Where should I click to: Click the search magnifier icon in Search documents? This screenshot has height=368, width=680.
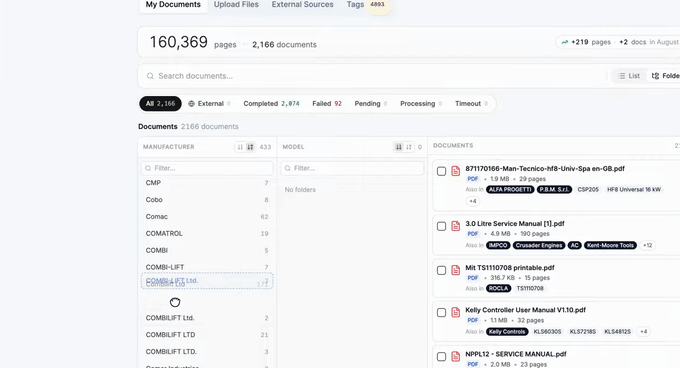pyautogui.click(x=150, y=76)
